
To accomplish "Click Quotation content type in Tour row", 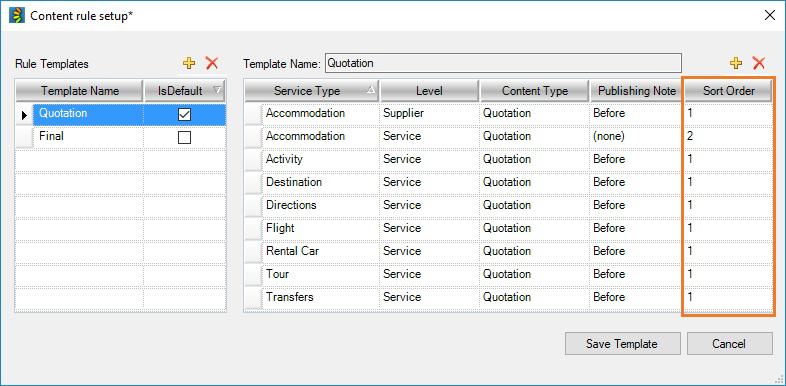I will 534,275.
